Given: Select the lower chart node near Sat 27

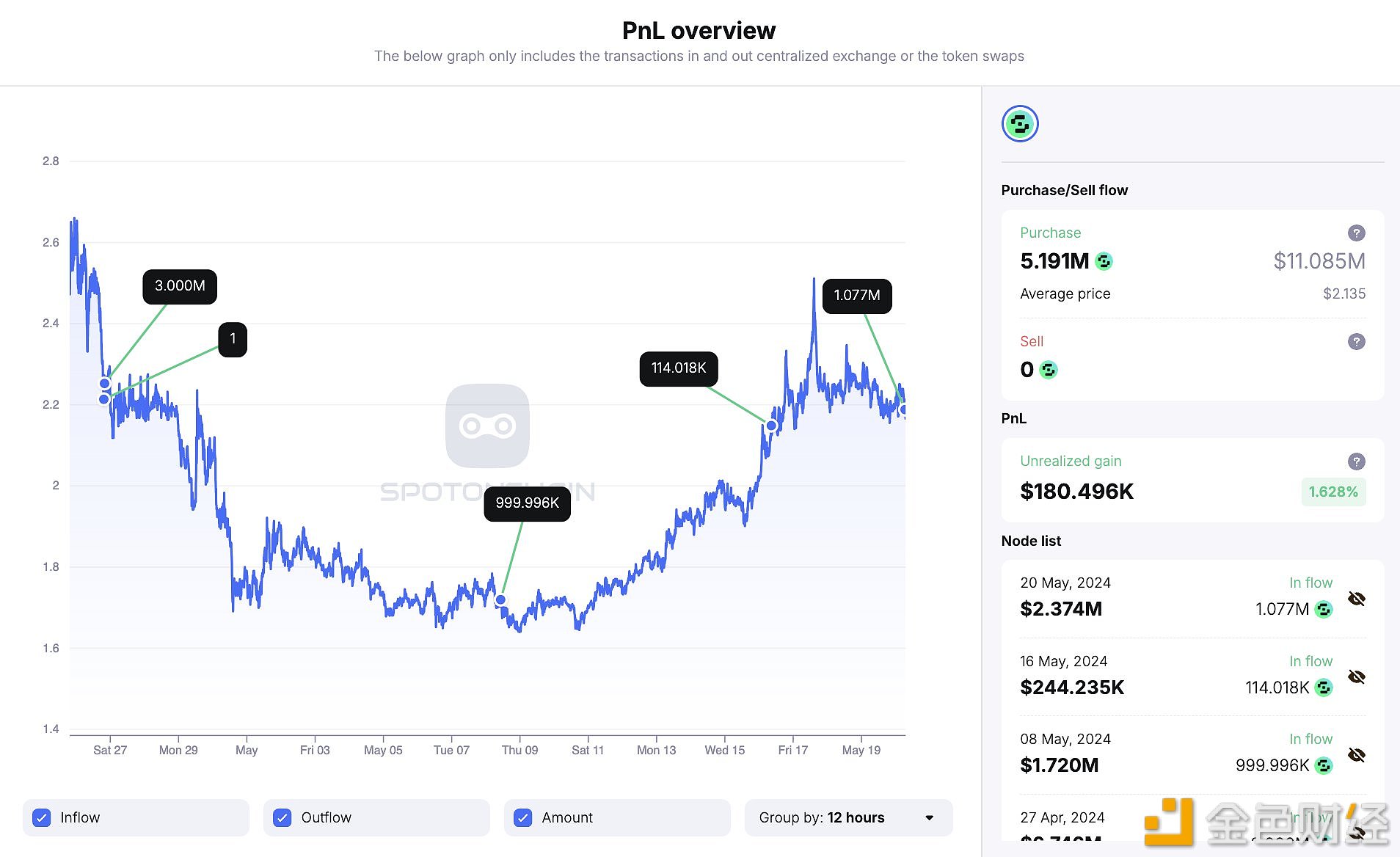Looking at the screenshot, I should coord(104,399).
